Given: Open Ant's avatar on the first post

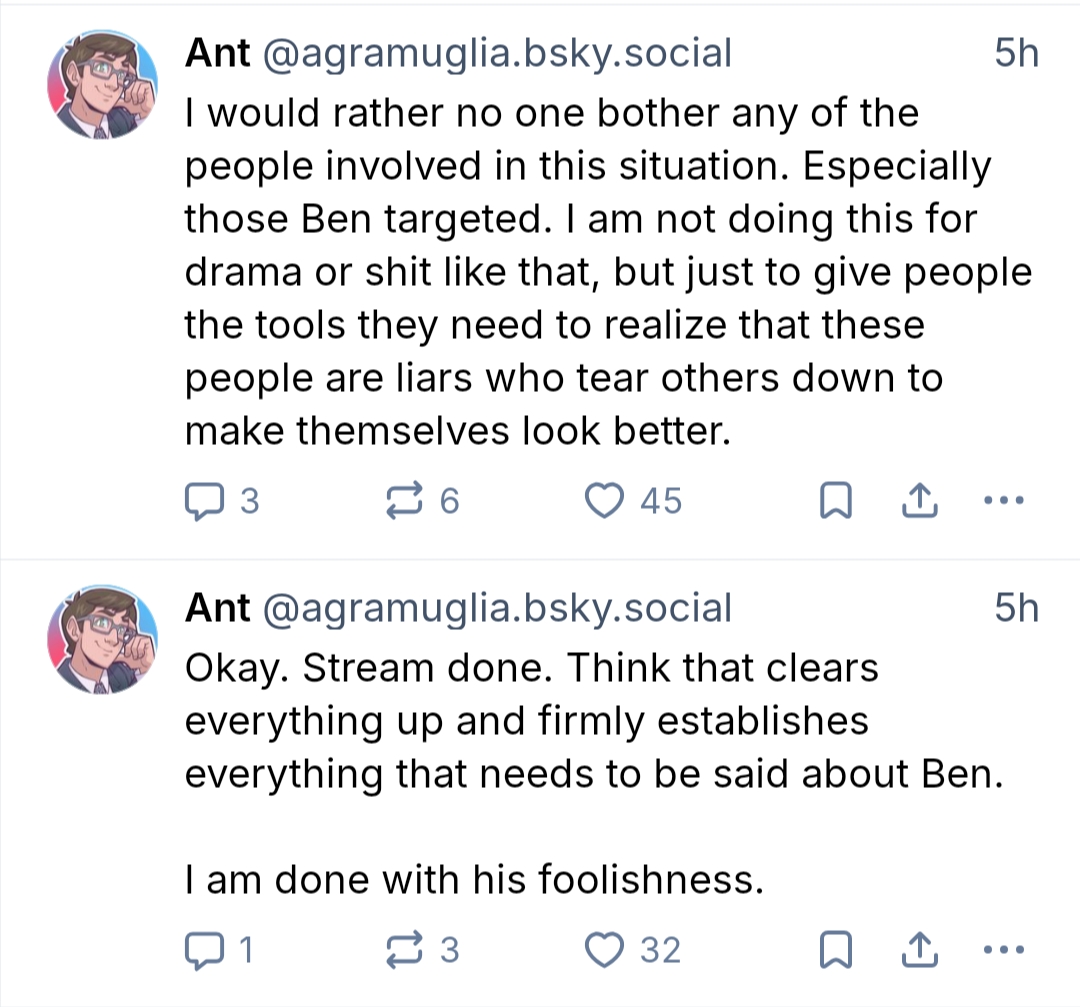Looking at the screenshot, I should pos(104,90).
